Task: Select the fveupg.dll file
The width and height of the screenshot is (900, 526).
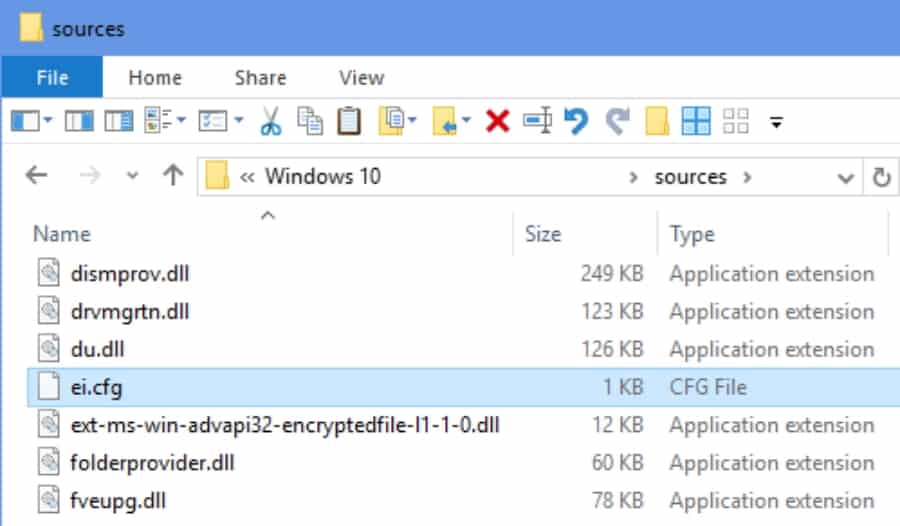Action: [x=118, y=501]
